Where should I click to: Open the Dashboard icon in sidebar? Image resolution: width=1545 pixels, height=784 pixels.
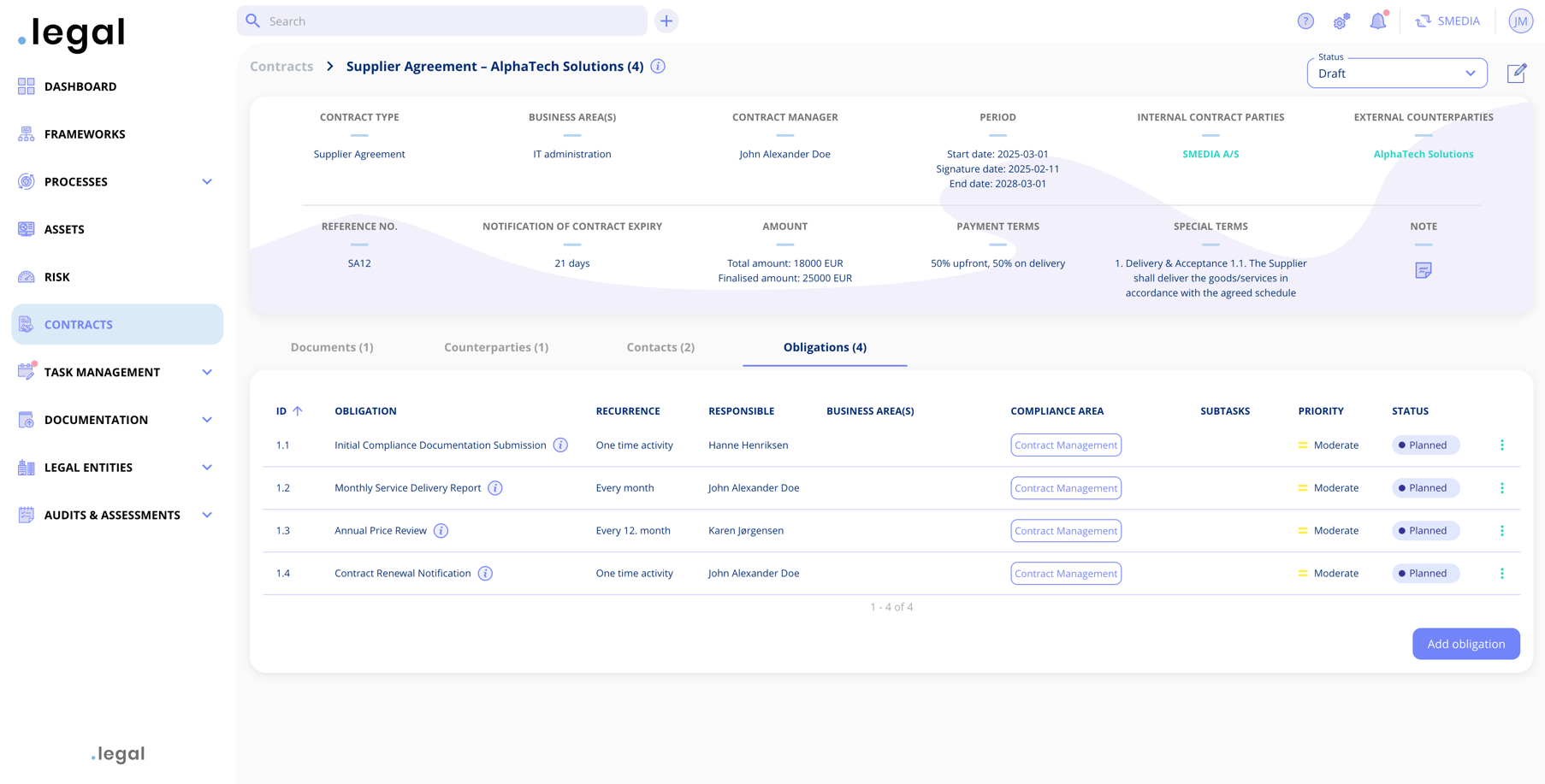[27, 86]
